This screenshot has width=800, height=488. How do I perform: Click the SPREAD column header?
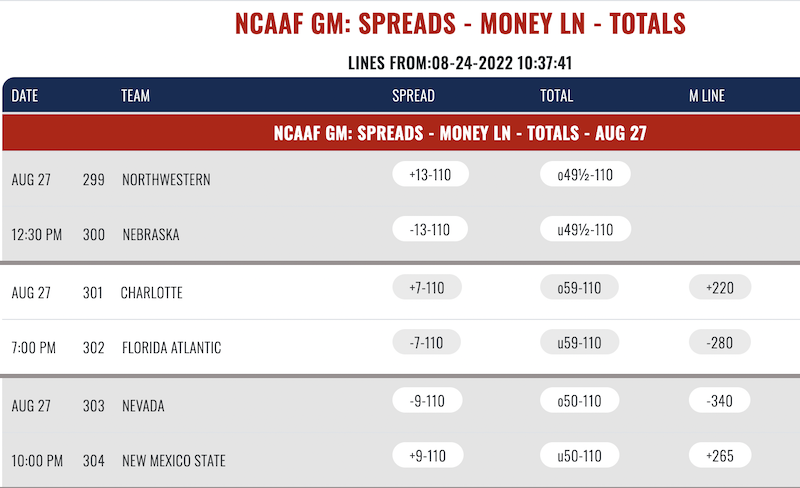[x=413, y=96]
